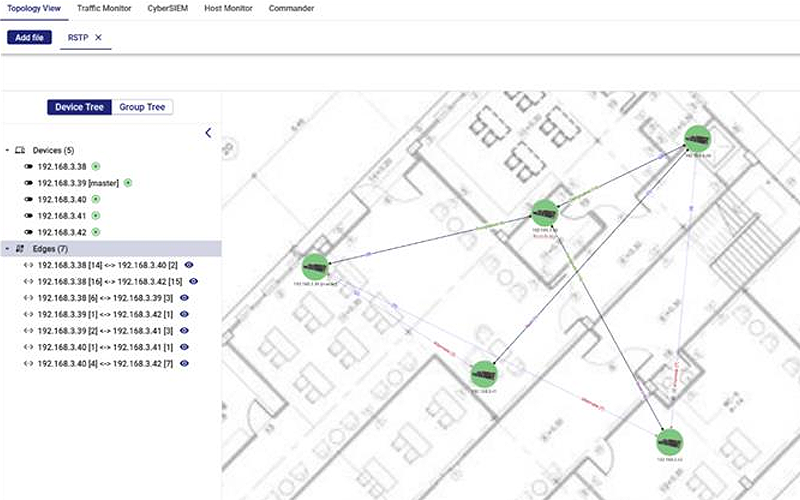Toggle eye icon for 192.168.3.39 [2] <-> 192.168.3.41 [3]
The width and height of the screenshot is (800, 500).
pos(184,331)
